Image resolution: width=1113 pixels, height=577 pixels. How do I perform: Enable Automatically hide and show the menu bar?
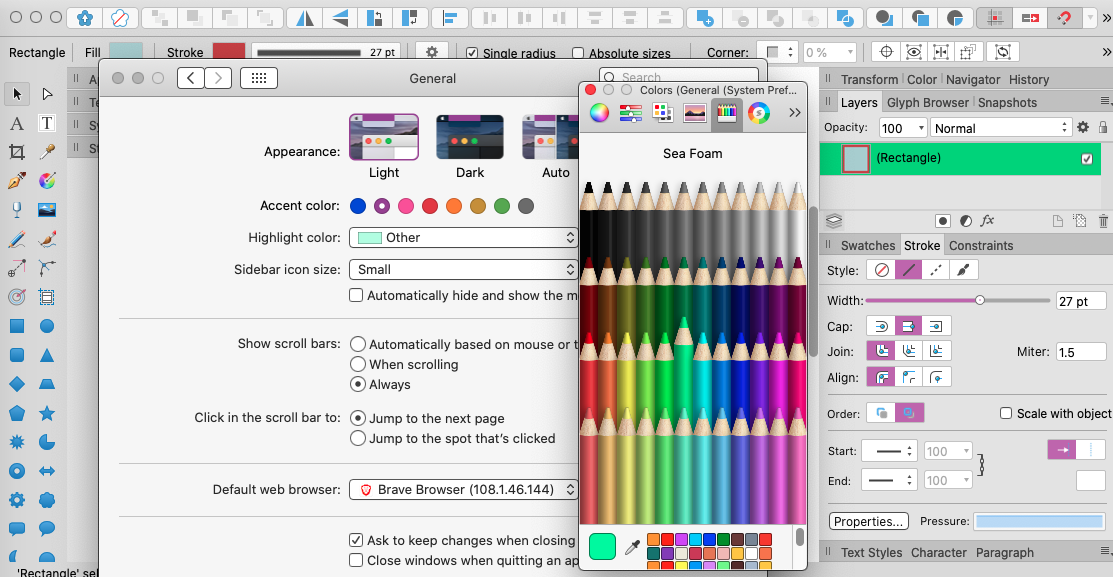pos(356,295)
